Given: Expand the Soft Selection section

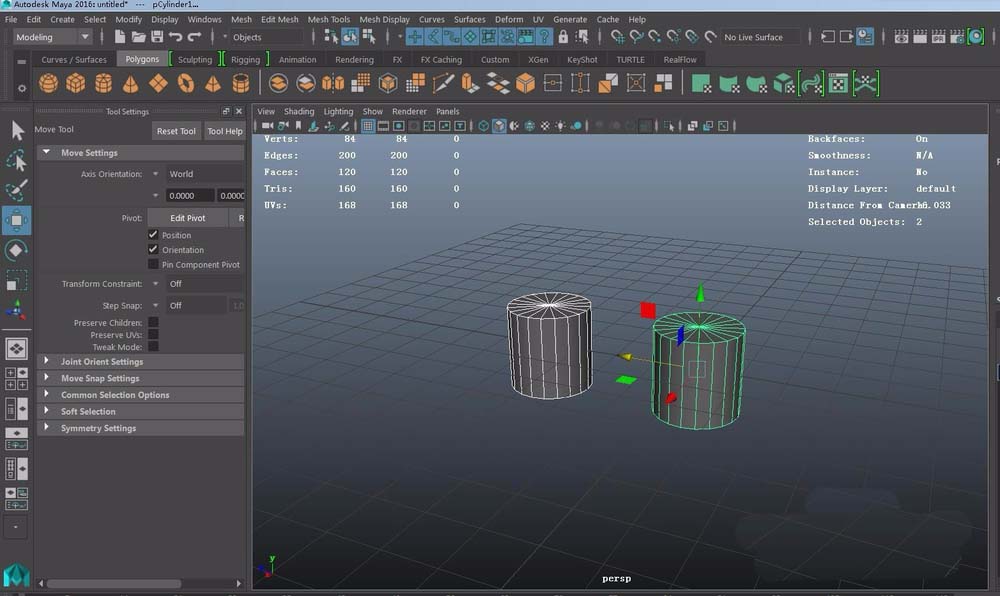Looking at the screenshot, I should pos(88,412).
